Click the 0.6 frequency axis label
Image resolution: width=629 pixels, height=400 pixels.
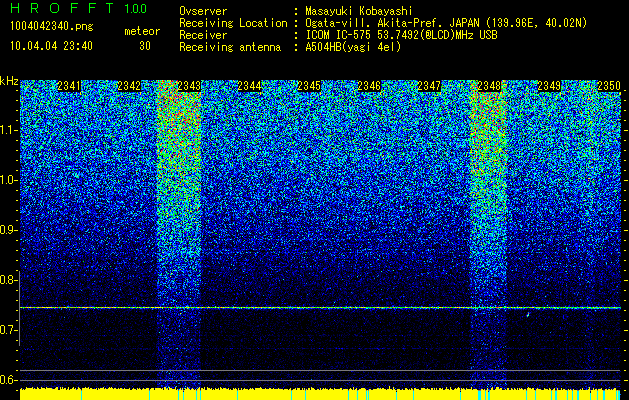tap(8, 380)
